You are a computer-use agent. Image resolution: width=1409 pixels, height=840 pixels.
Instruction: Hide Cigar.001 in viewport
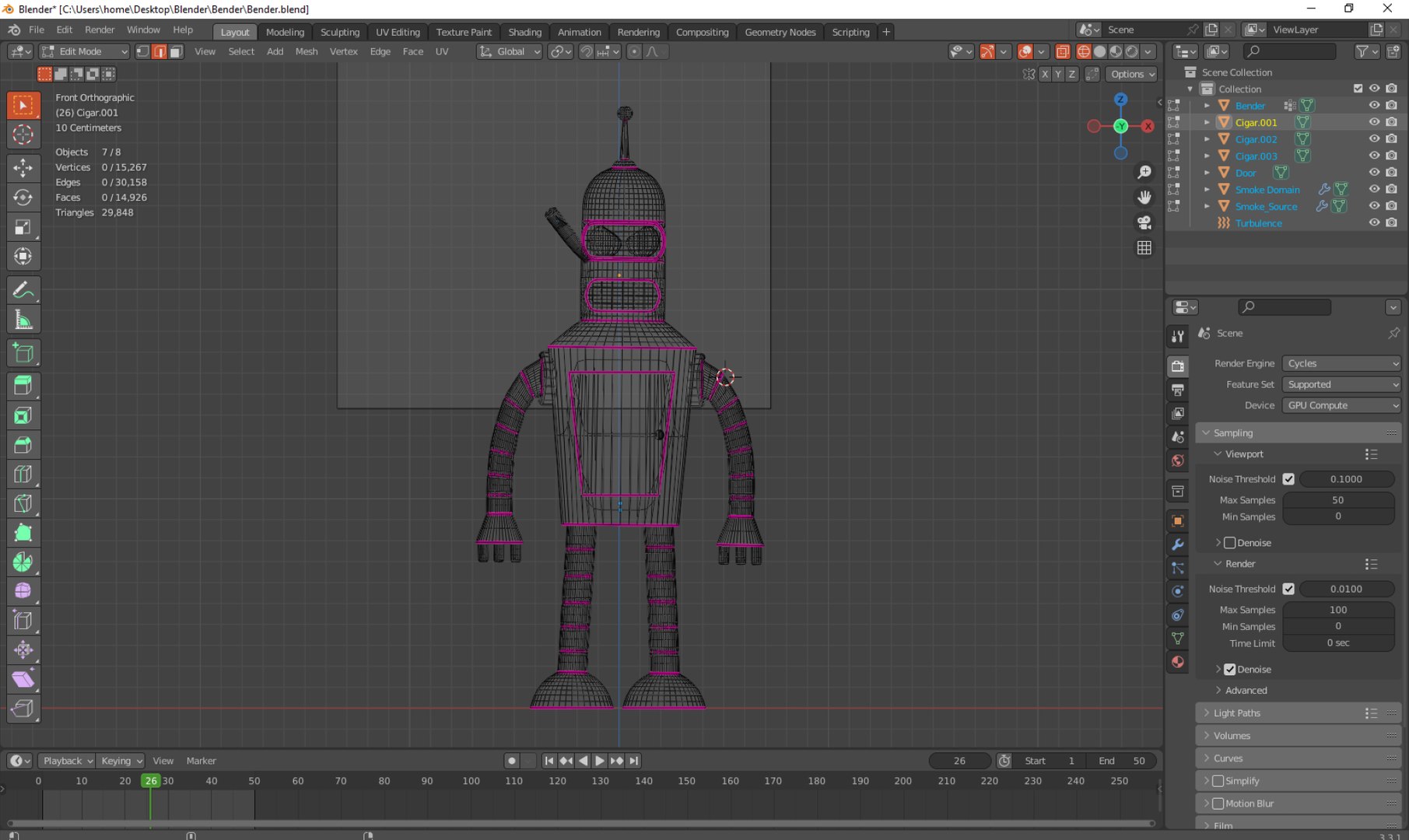(x=1374, y=122)
